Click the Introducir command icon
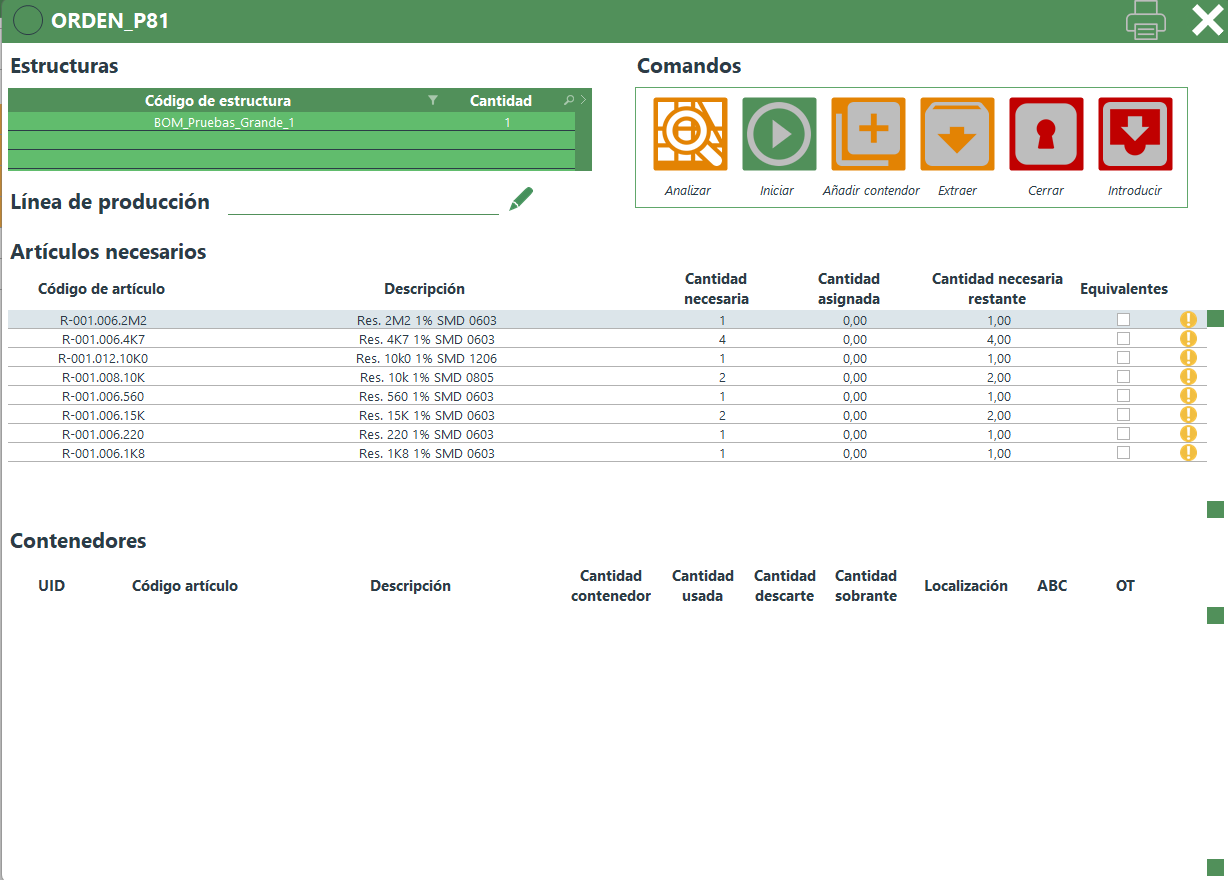The image size is (1228, 880). coord(1135,134)
